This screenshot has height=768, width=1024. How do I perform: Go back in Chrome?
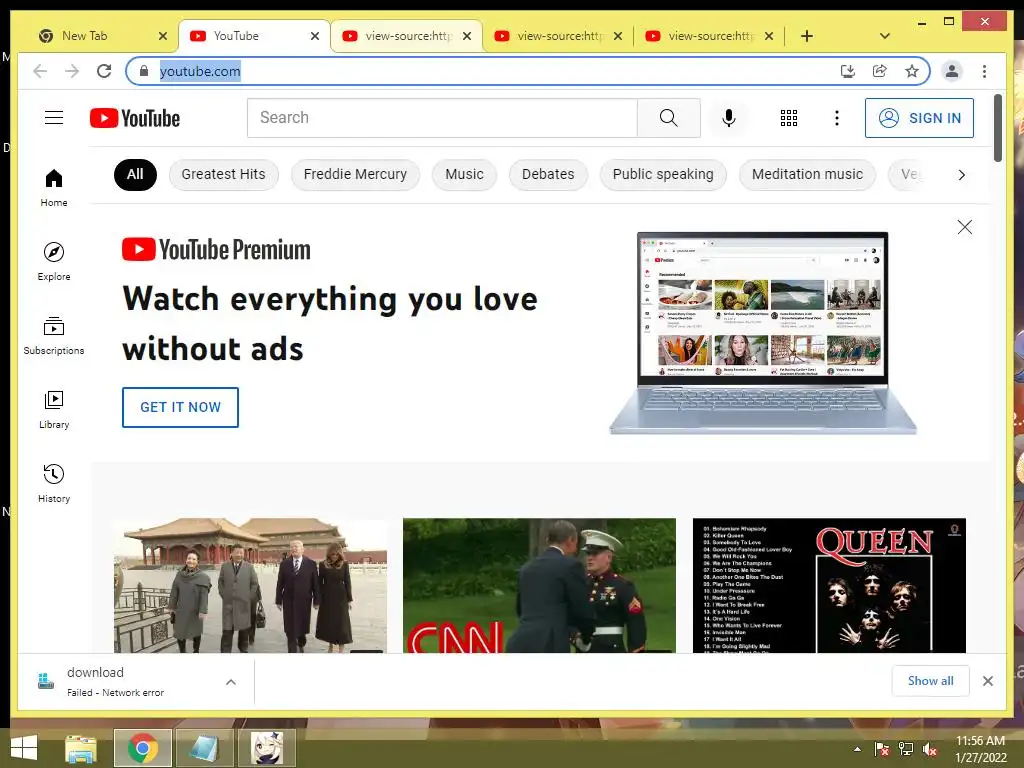click(40, 71)
